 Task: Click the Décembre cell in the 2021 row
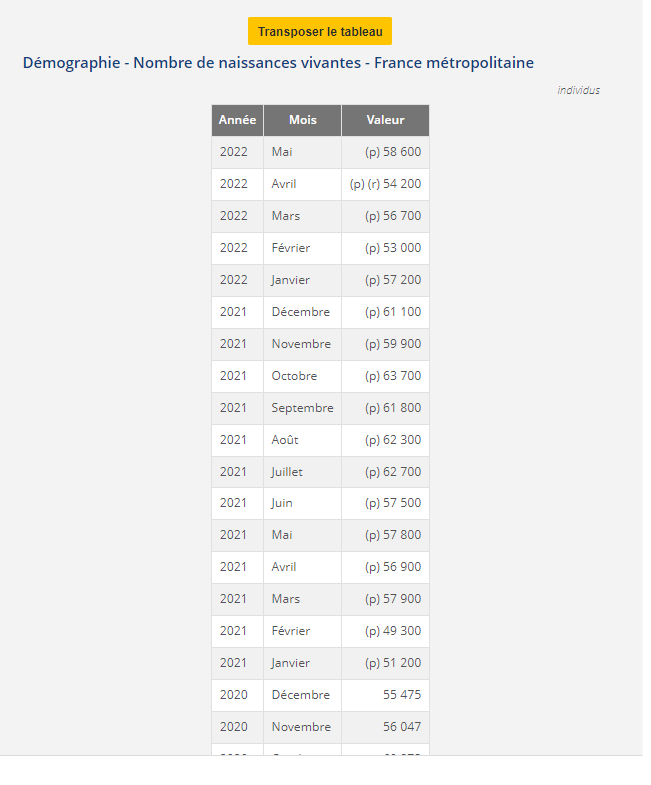pos(300,312)
